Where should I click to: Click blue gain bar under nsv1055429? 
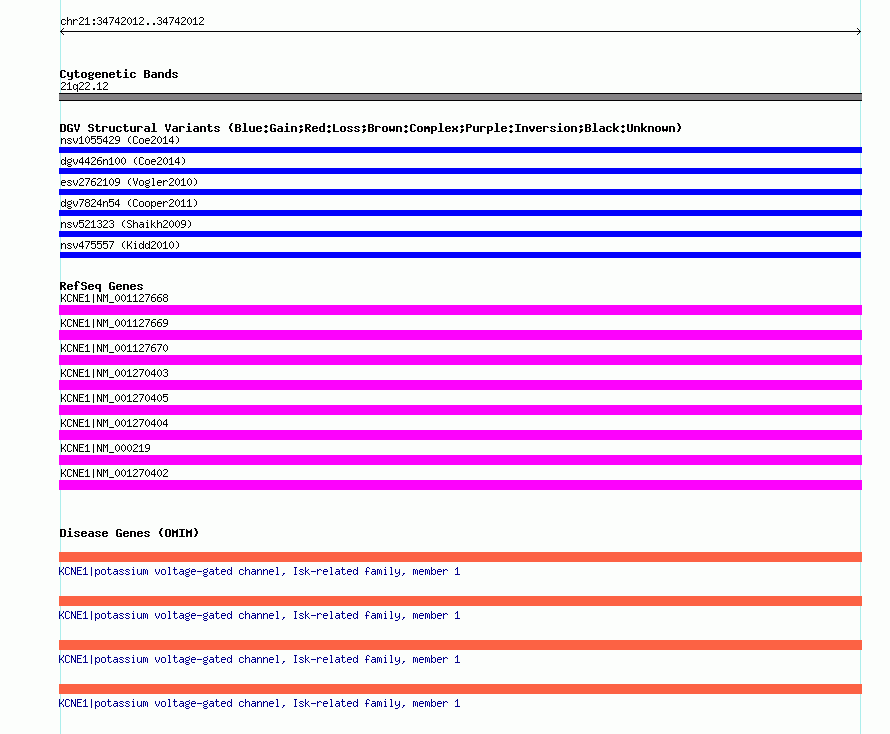(x=460, y=150)
